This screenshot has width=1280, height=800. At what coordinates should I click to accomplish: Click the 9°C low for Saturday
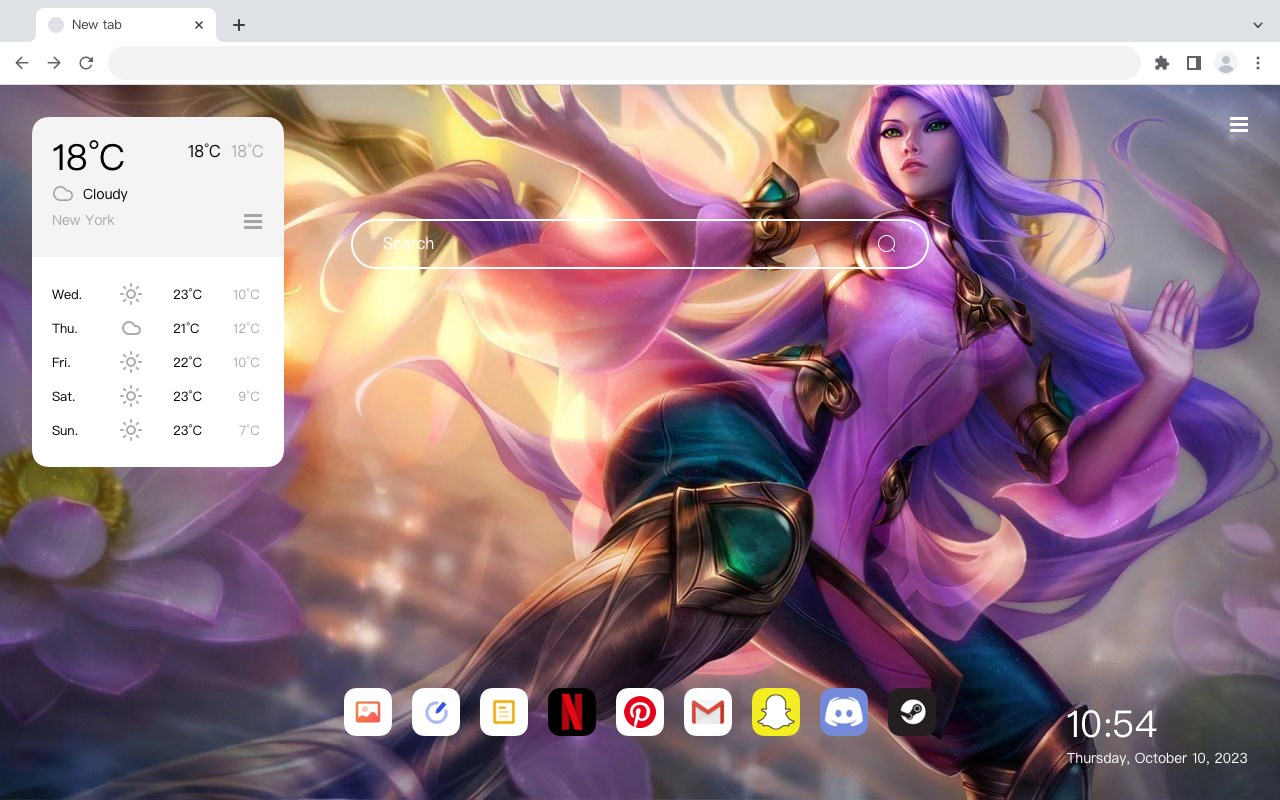(x=249, y=396)
